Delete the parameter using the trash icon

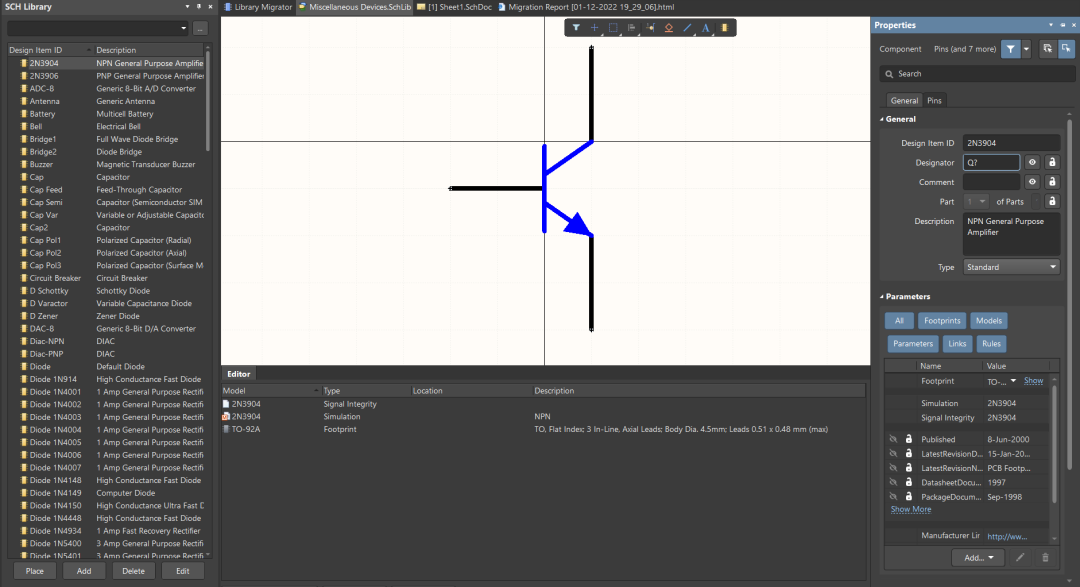[x=1045, y=557]
